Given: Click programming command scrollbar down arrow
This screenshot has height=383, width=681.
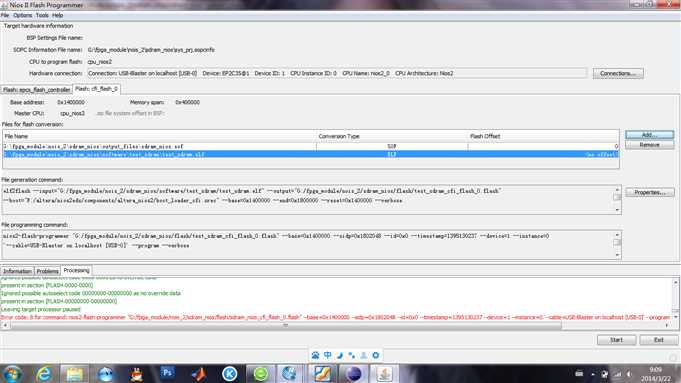Looking at the screenshot, I should [x=617, y=255].
